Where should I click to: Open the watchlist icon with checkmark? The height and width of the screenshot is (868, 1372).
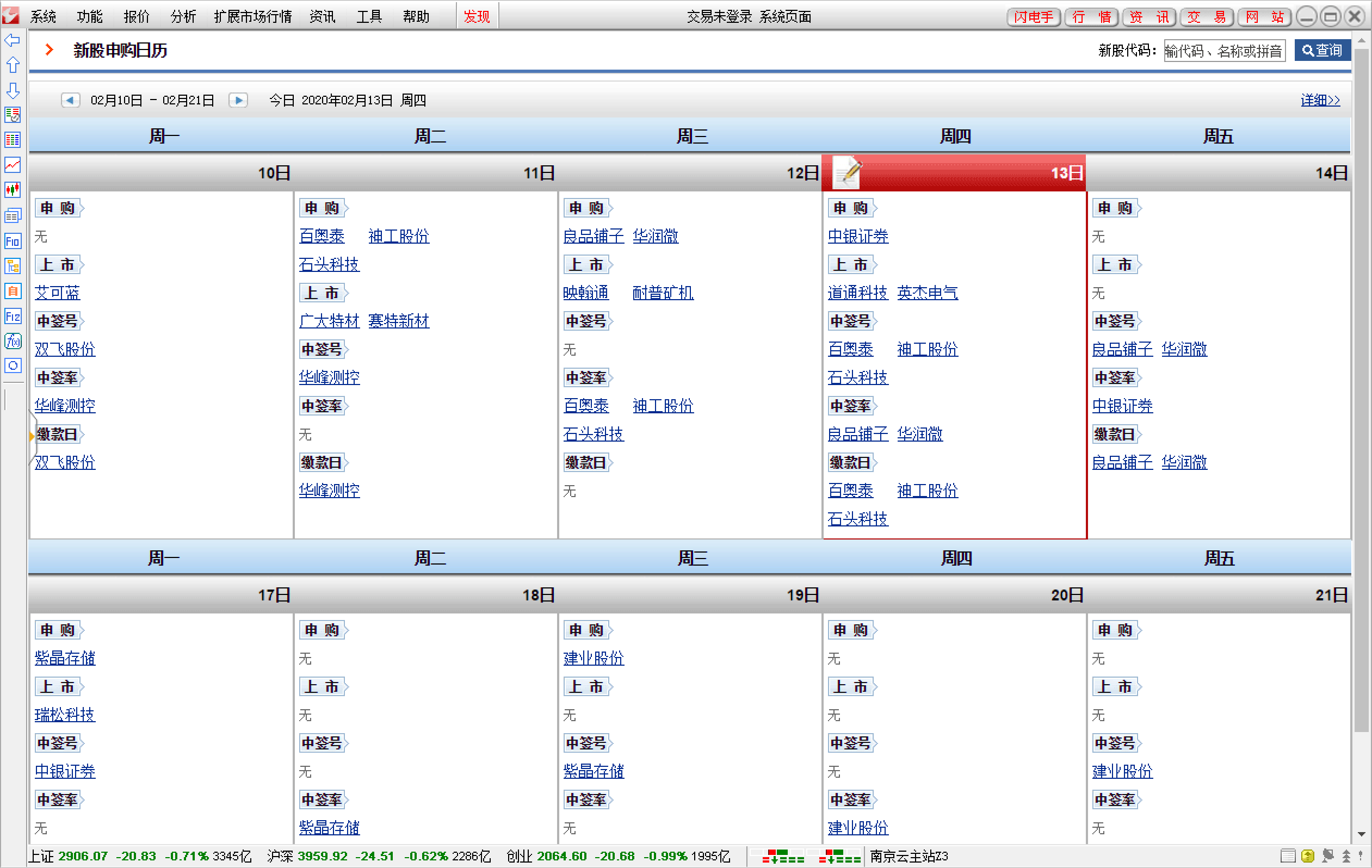pyautogui.click(x=12, y=115)
